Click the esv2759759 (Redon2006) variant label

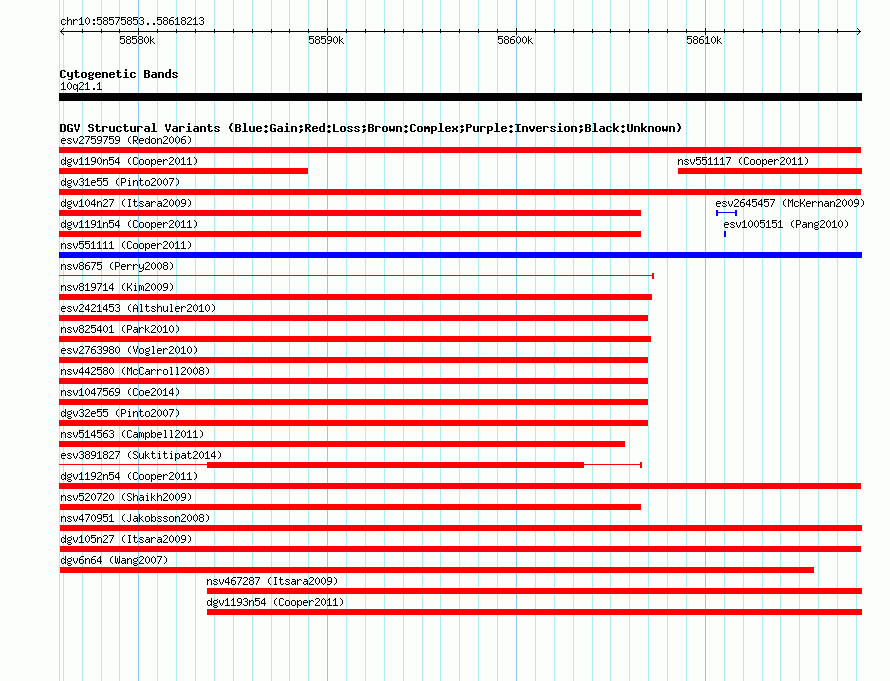pos(126,140)
